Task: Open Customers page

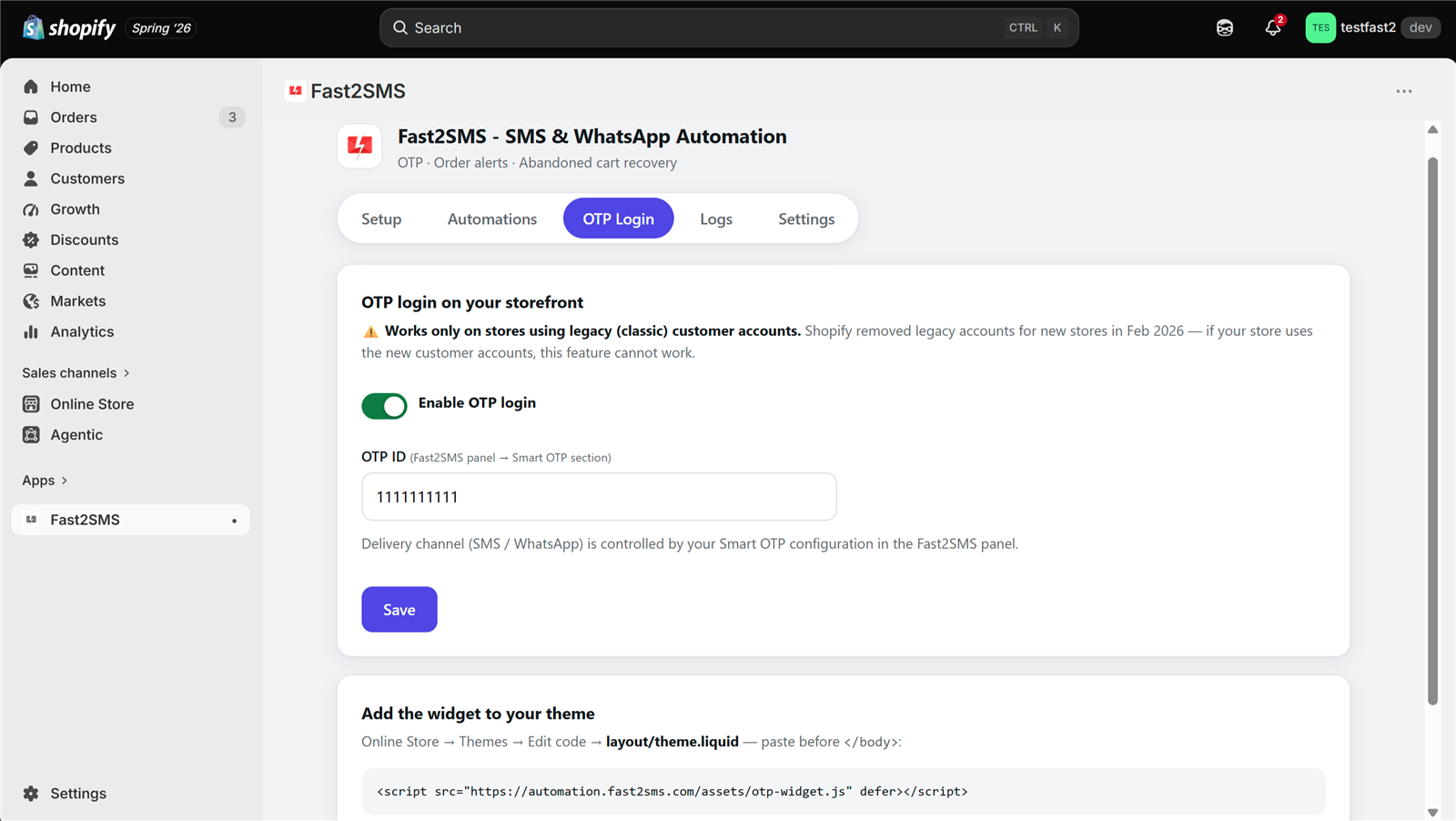Action: click(131, 178)
